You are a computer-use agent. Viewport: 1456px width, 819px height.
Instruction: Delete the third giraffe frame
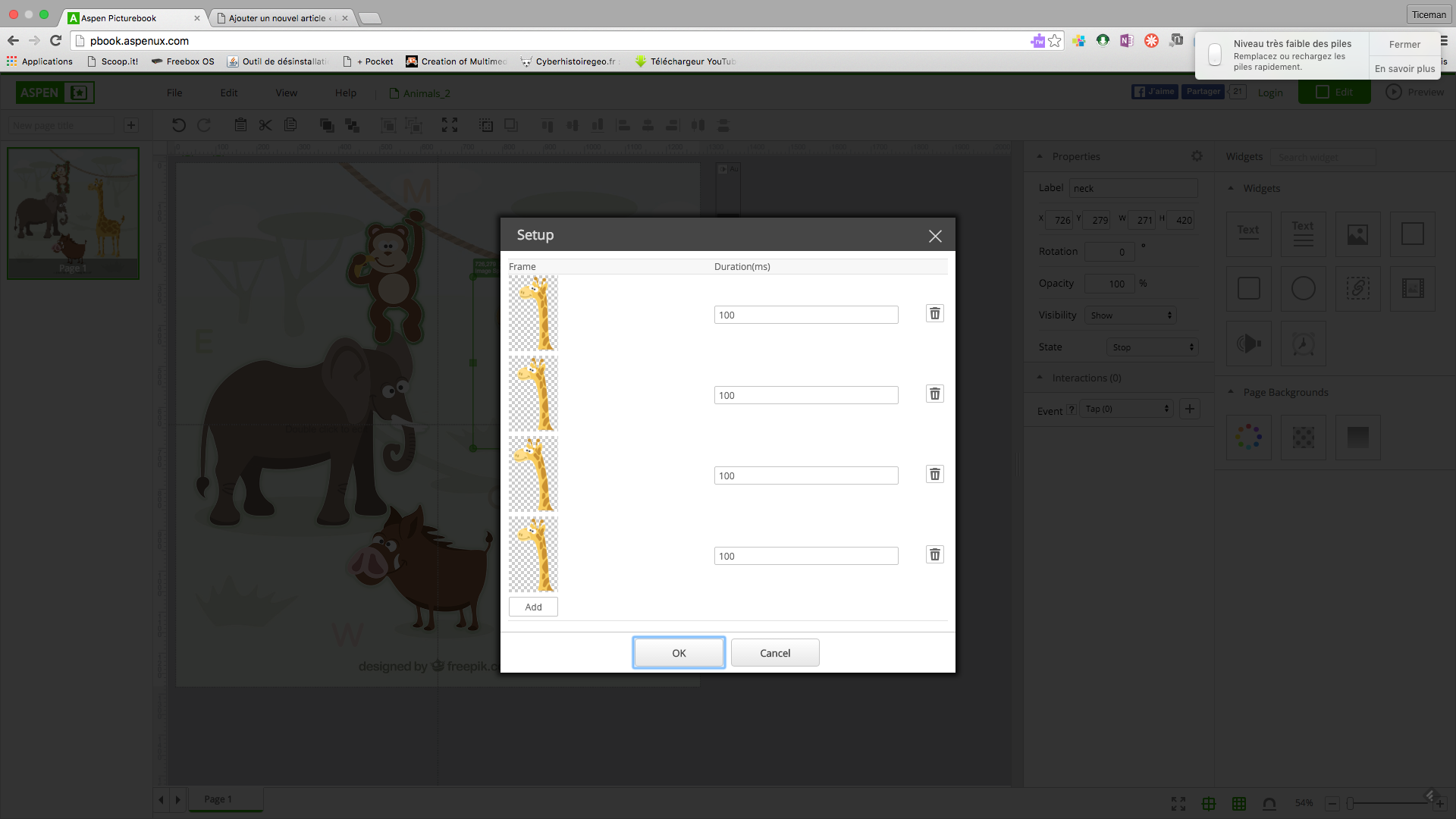(x=935, y=474)
